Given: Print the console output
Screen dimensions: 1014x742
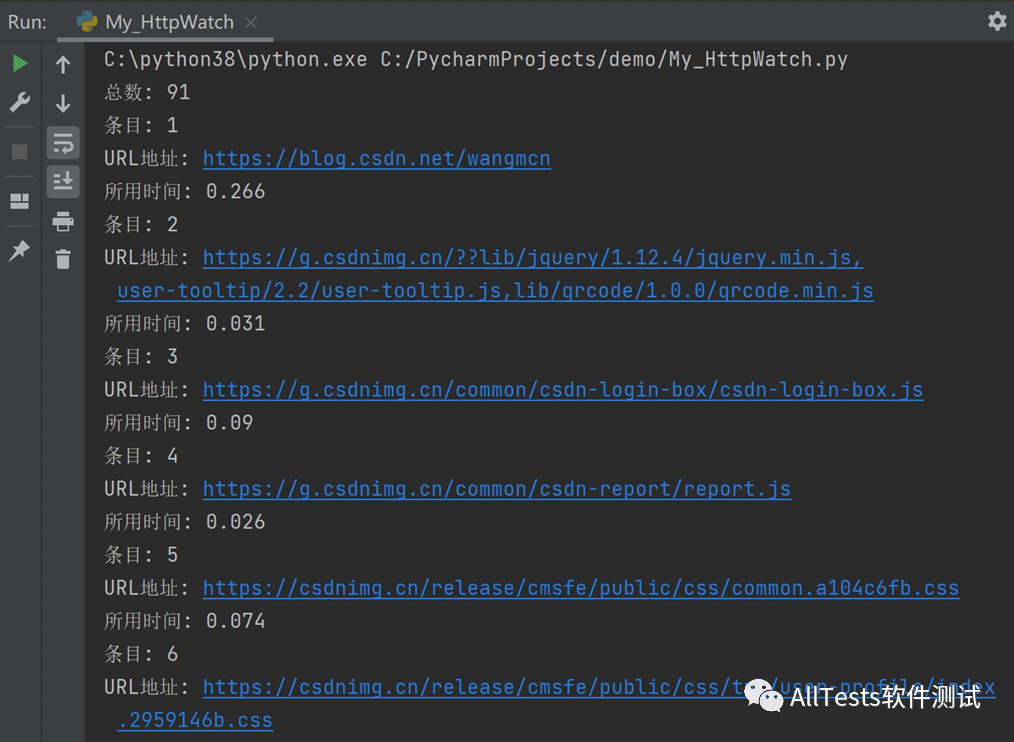Looking at the screenshot, I should coord(63,221).
